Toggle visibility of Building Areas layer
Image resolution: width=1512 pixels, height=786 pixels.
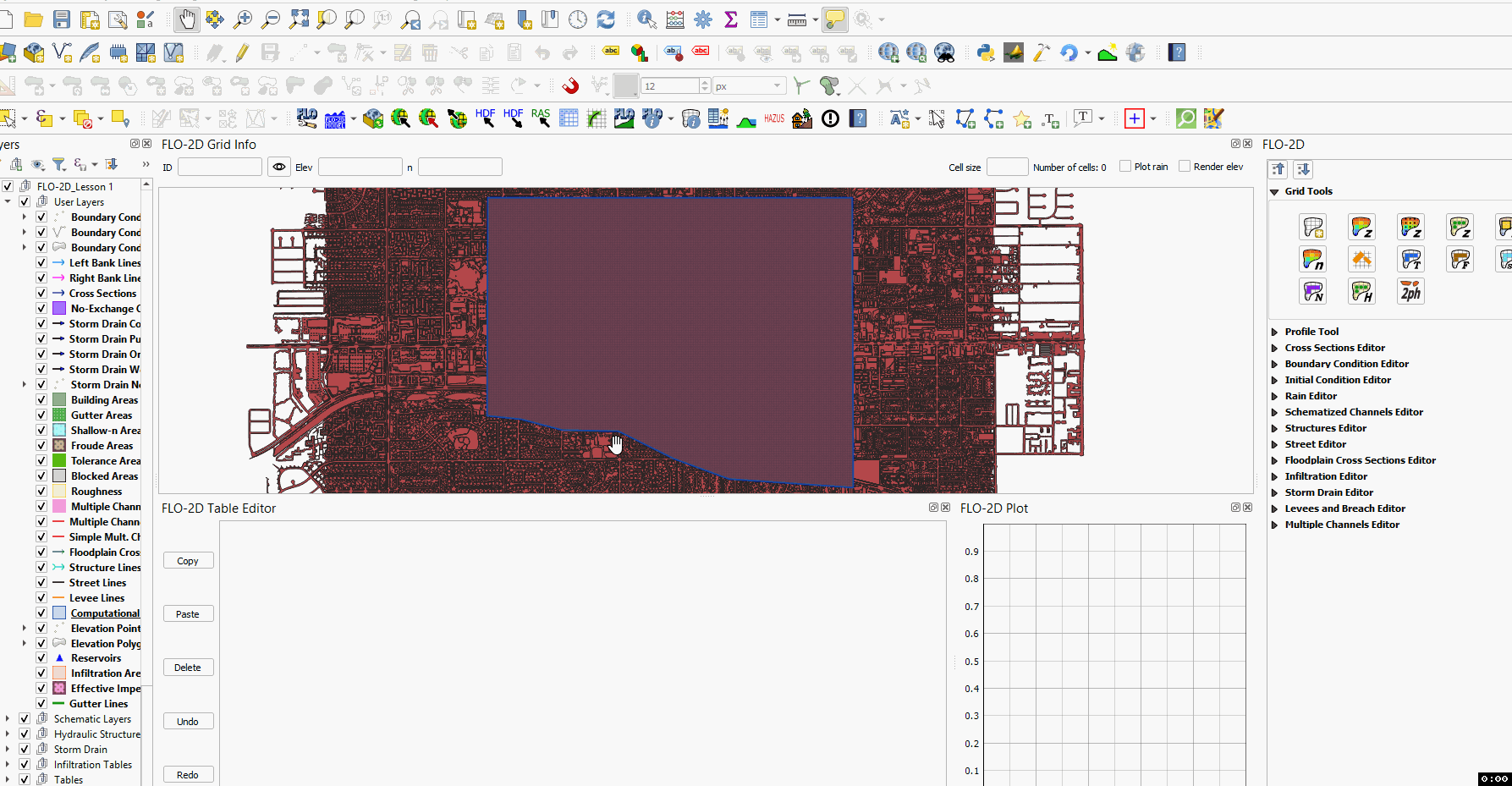41,399
